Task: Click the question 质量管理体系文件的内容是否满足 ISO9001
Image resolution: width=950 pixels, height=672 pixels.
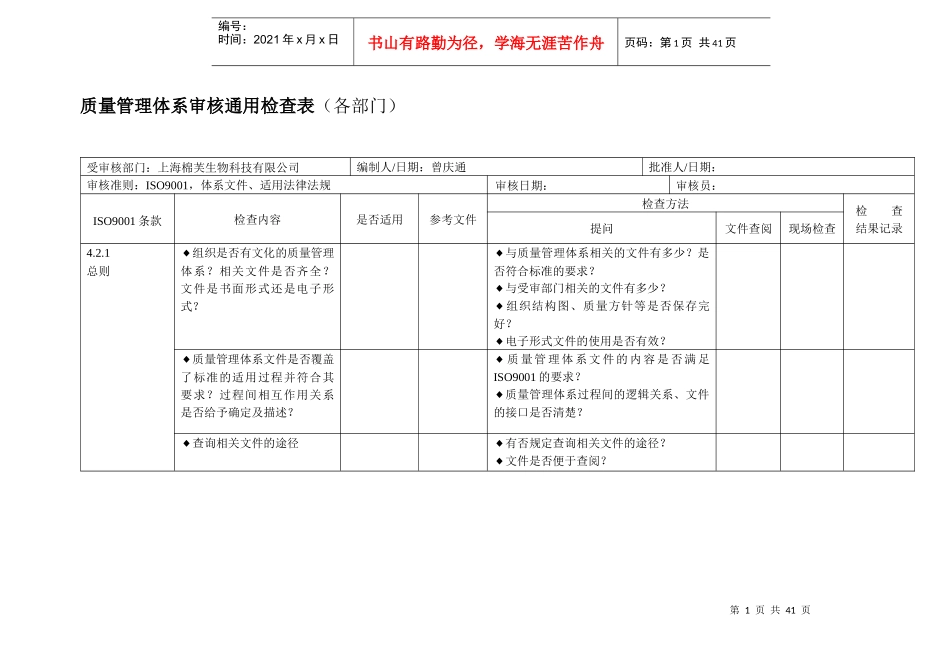Action: [602, 368]
